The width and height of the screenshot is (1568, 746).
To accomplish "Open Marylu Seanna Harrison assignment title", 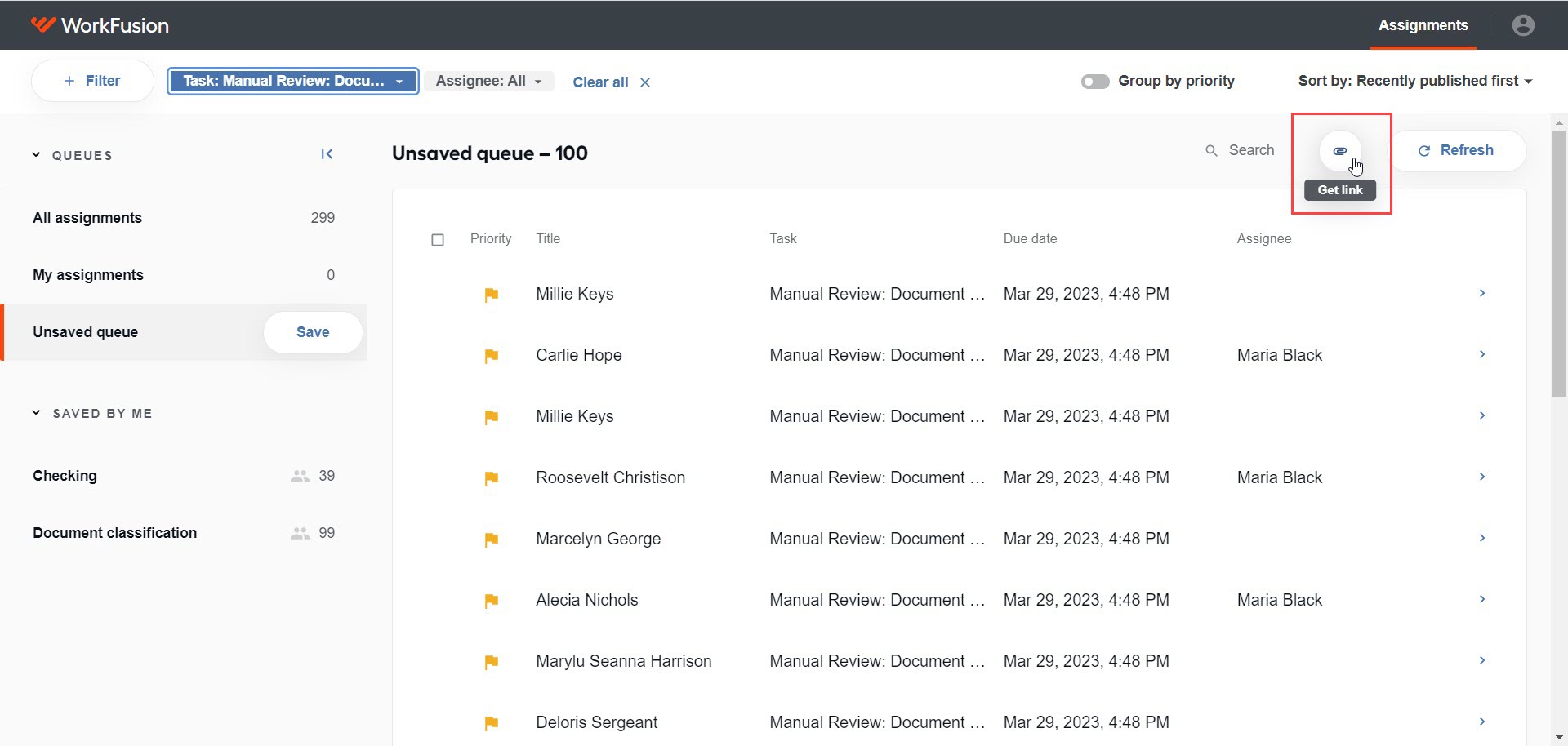I will pos(623,661).
